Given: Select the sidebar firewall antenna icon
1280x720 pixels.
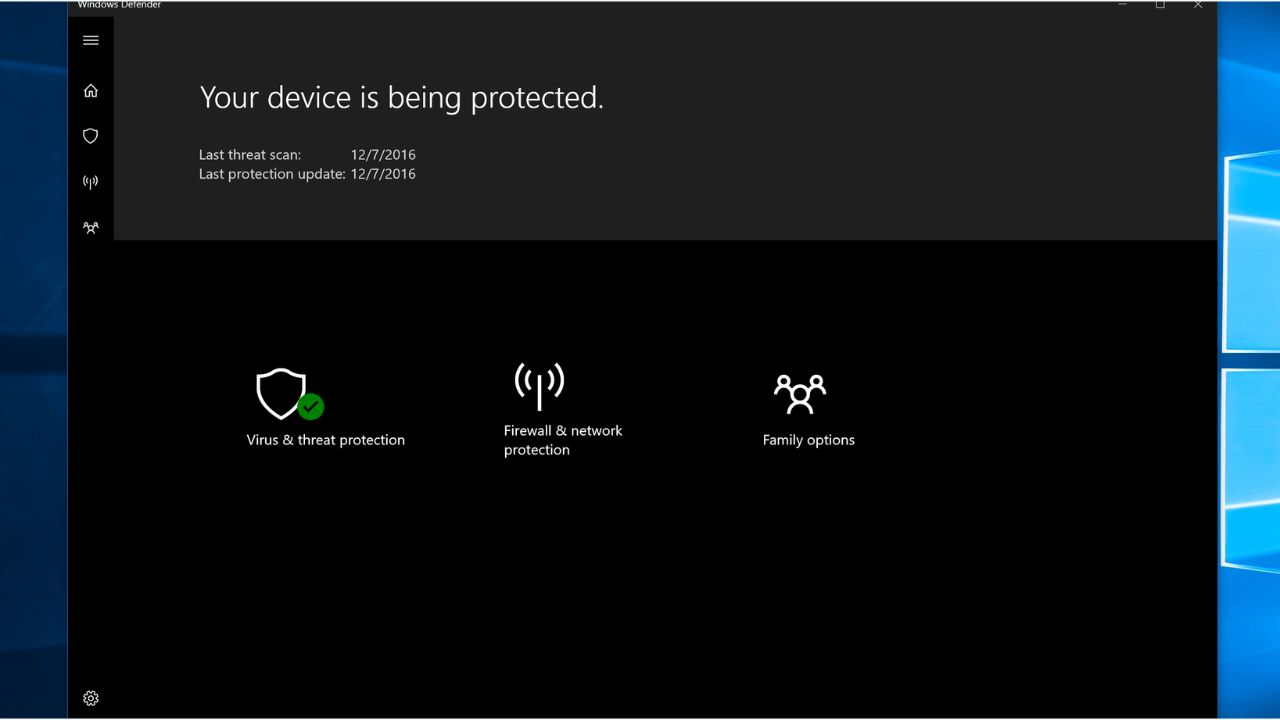Looking at the screenshot, I should pos(91,182).
